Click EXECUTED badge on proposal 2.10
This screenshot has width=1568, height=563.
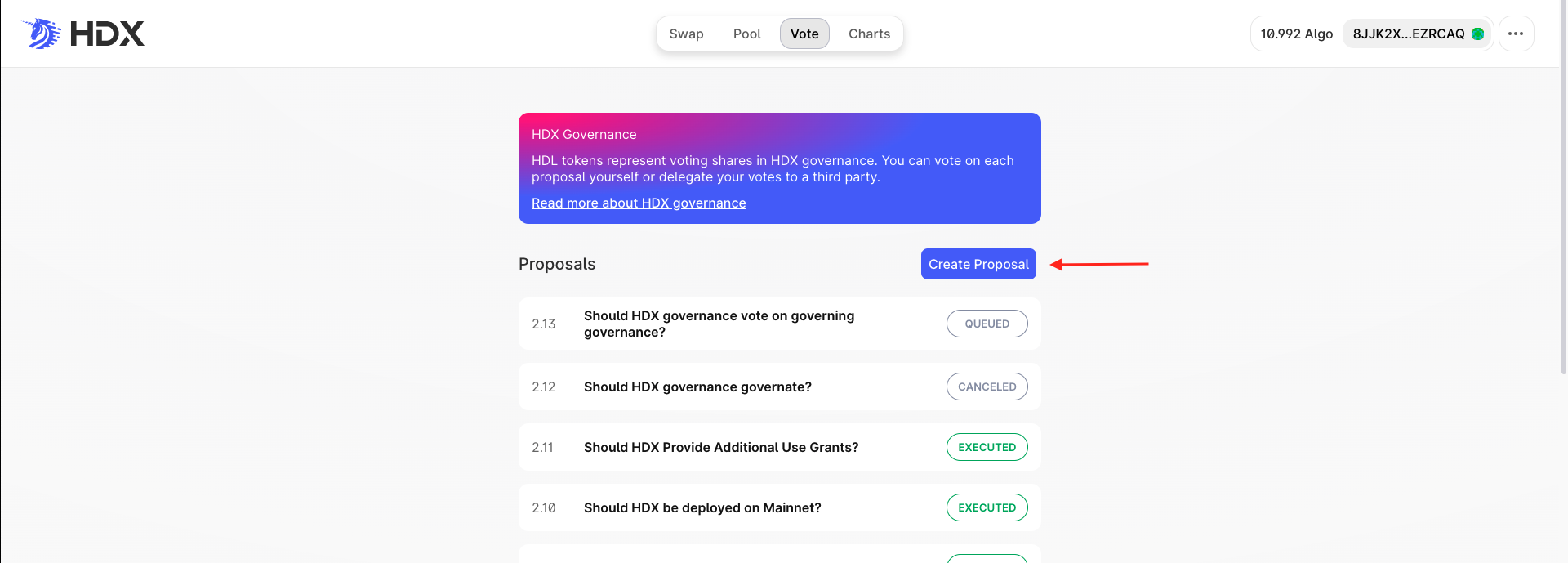point(987,507)
